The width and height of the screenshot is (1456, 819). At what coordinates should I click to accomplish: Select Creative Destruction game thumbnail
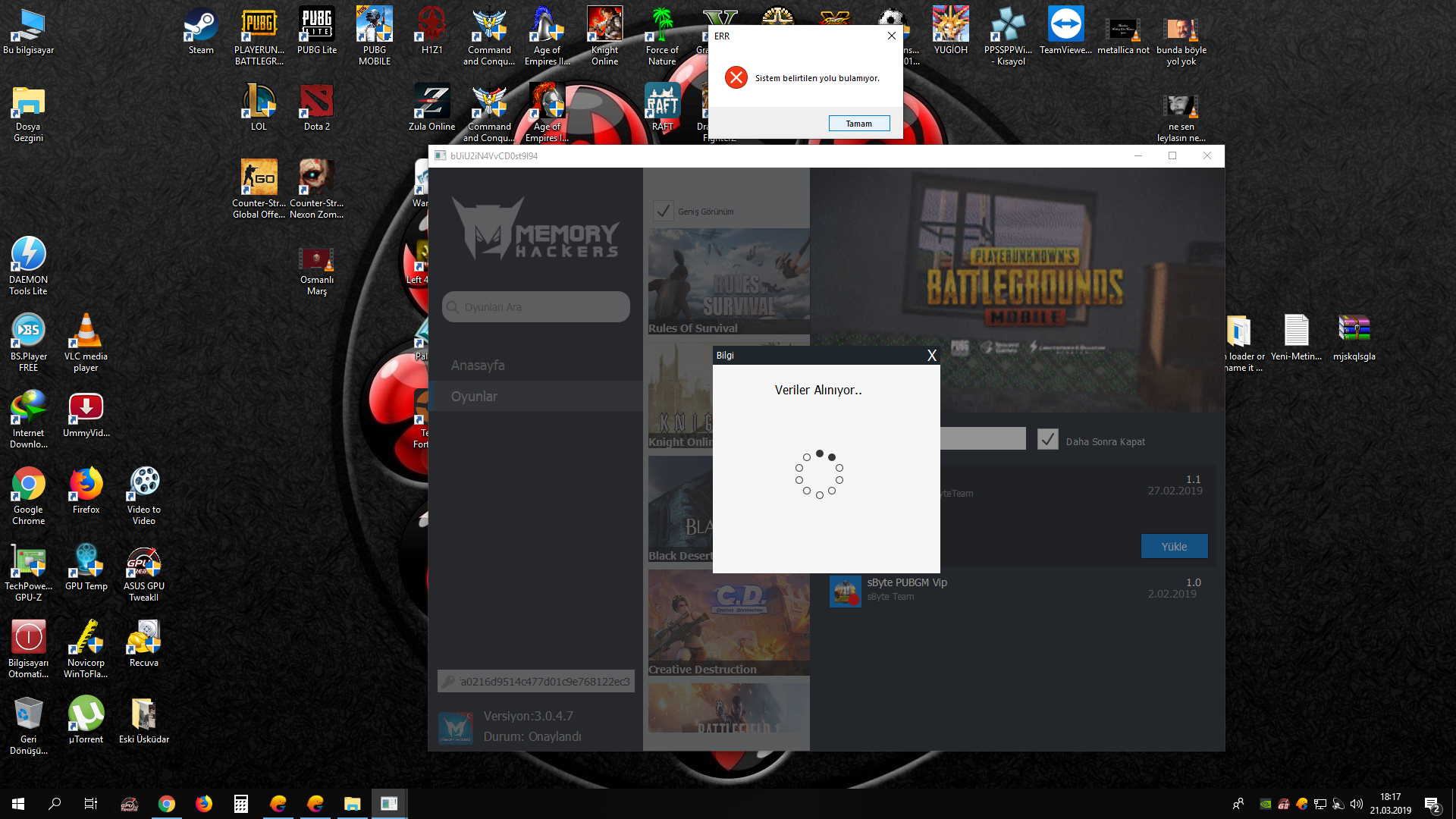click(728, 623)
